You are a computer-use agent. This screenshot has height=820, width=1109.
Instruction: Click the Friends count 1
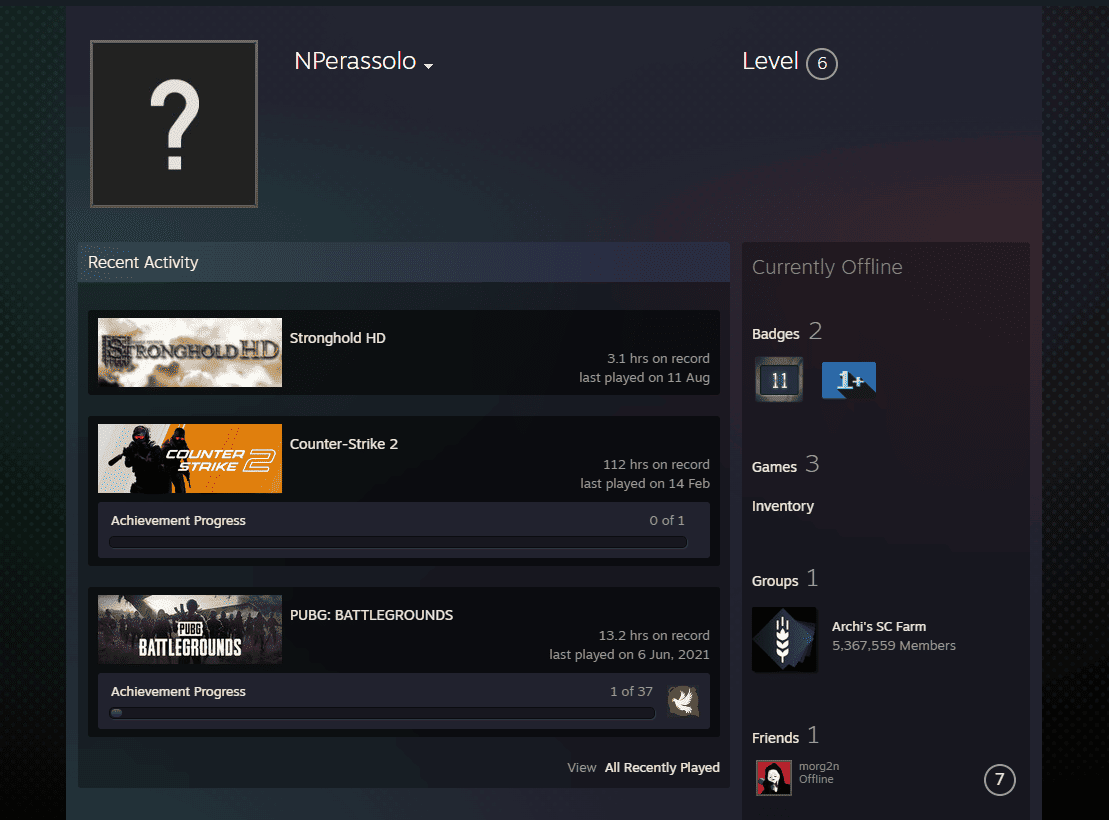(x=813, y=735)
